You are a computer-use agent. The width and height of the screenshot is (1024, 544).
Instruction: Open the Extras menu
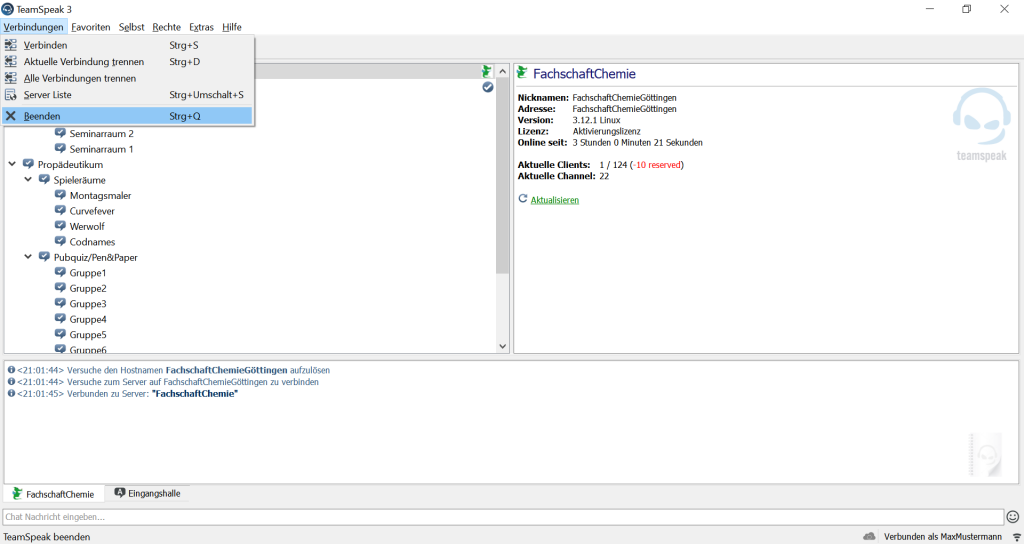201,27
